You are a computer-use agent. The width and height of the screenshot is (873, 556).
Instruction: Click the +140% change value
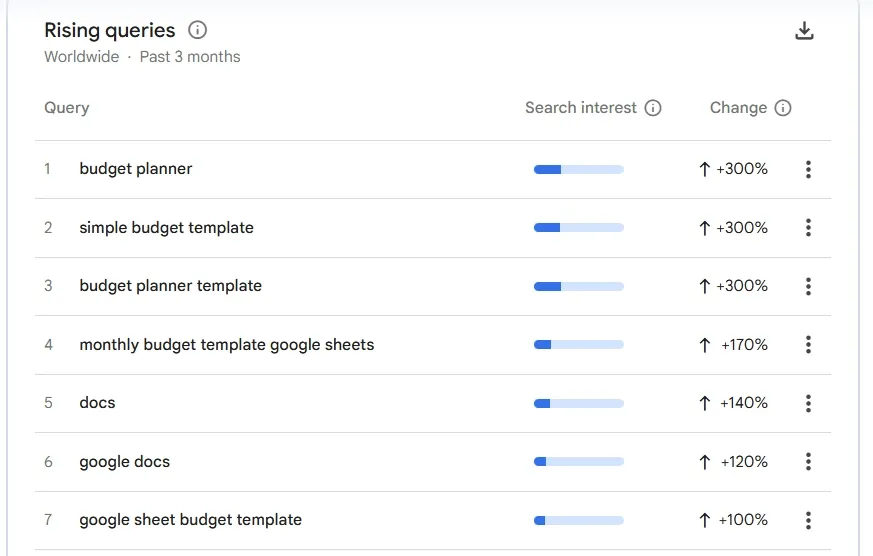click(743, 403)
